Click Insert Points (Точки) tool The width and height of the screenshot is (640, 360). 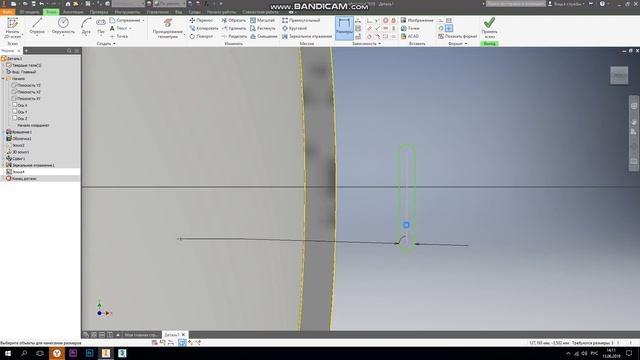(x=410, y=28)
